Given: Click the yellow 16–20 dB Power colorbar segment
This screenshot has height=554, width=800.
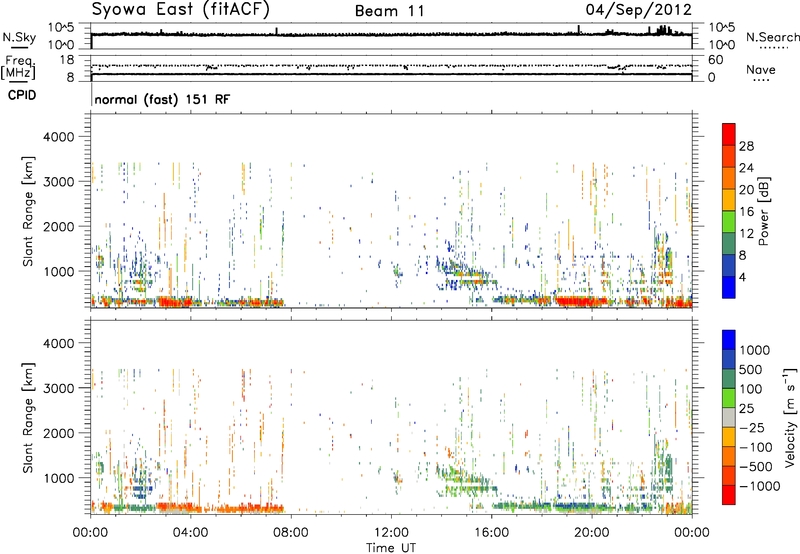Looking at the screenshot, I should pos(729,199).
